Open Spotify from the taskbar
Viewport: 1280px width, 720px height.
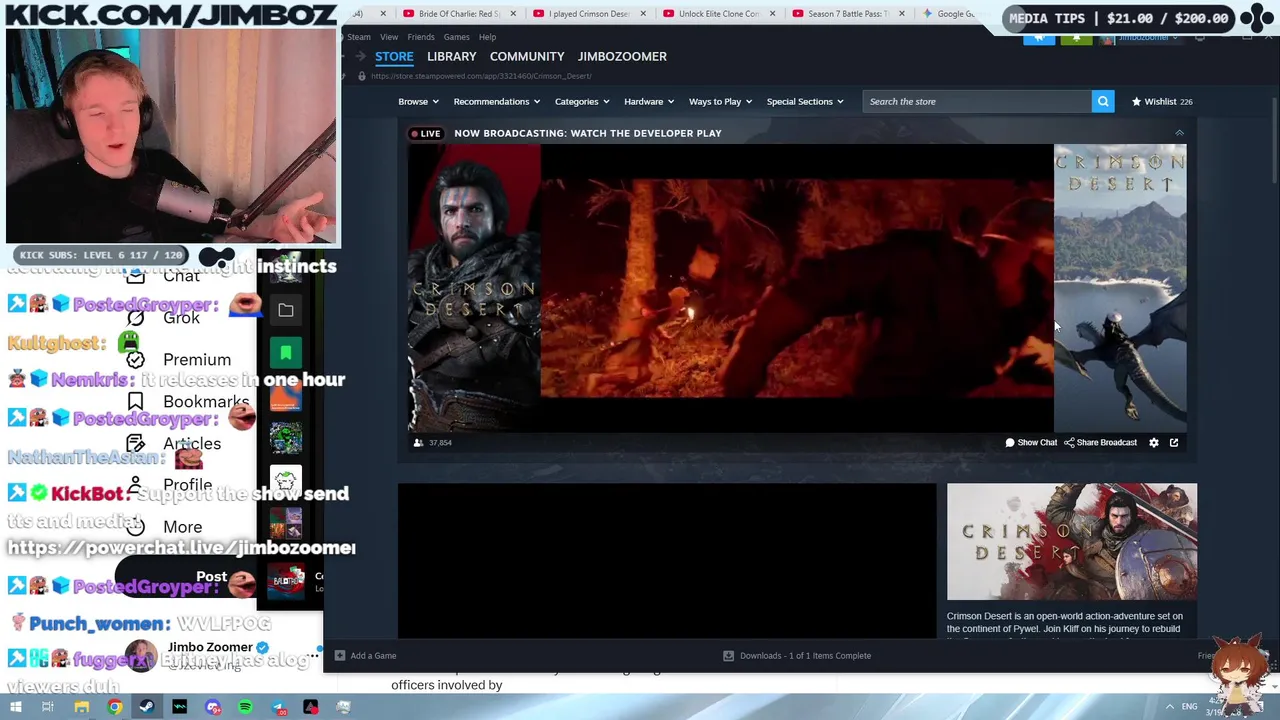[x=245, y=707]
